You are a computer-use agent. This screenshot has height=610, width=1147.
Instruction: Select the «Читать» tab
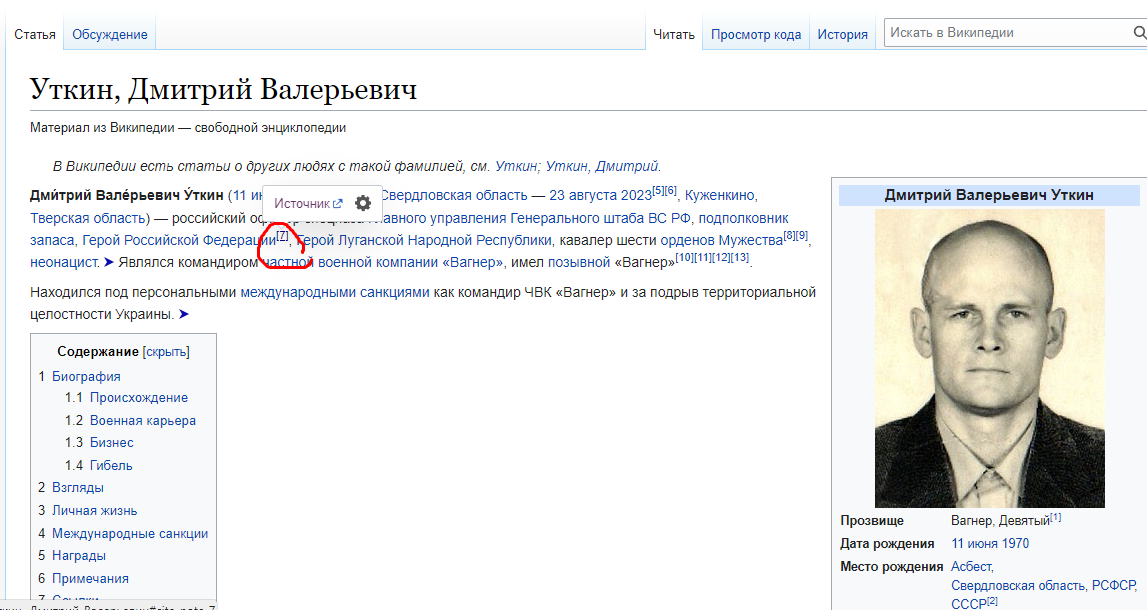coord(674,34)
